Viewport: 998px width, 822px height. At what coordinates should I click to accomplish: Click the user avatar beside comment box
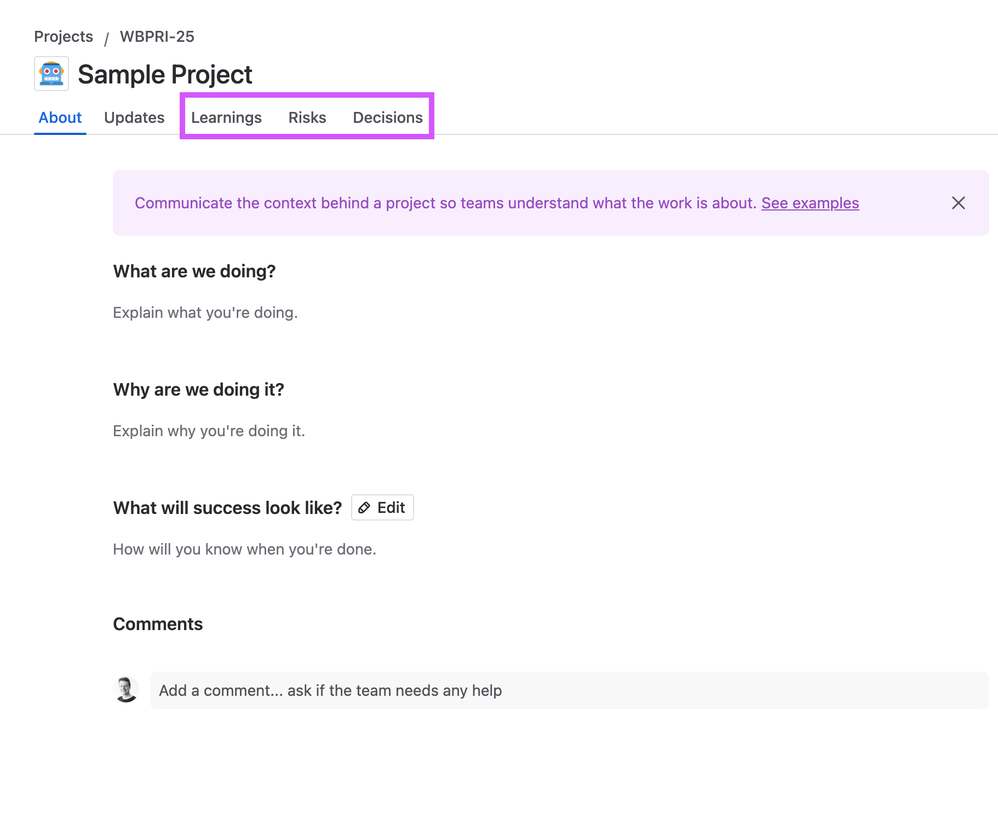[126, 690]
